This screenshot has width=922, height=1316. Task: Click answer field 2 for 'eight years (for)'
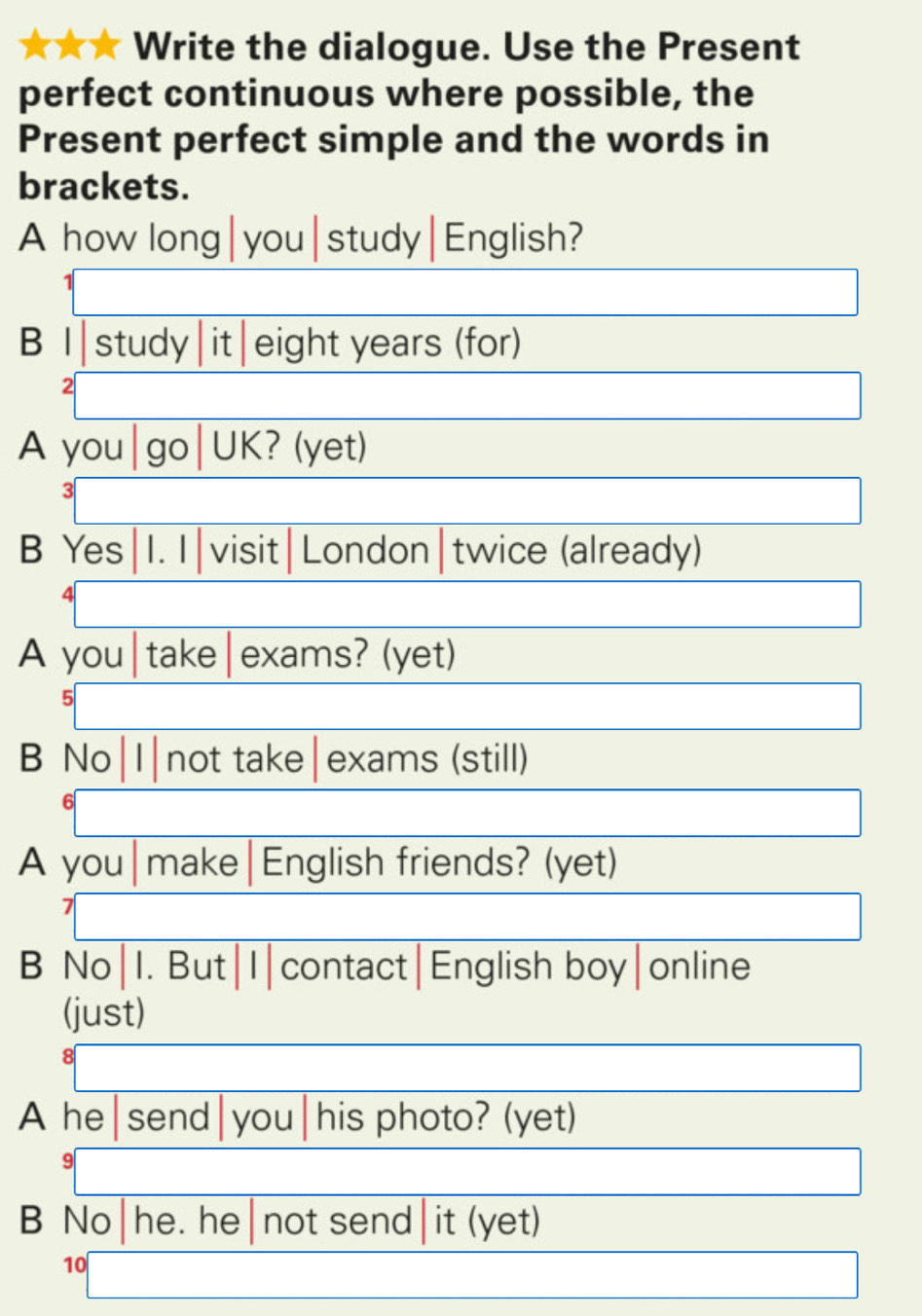point(467,396)
